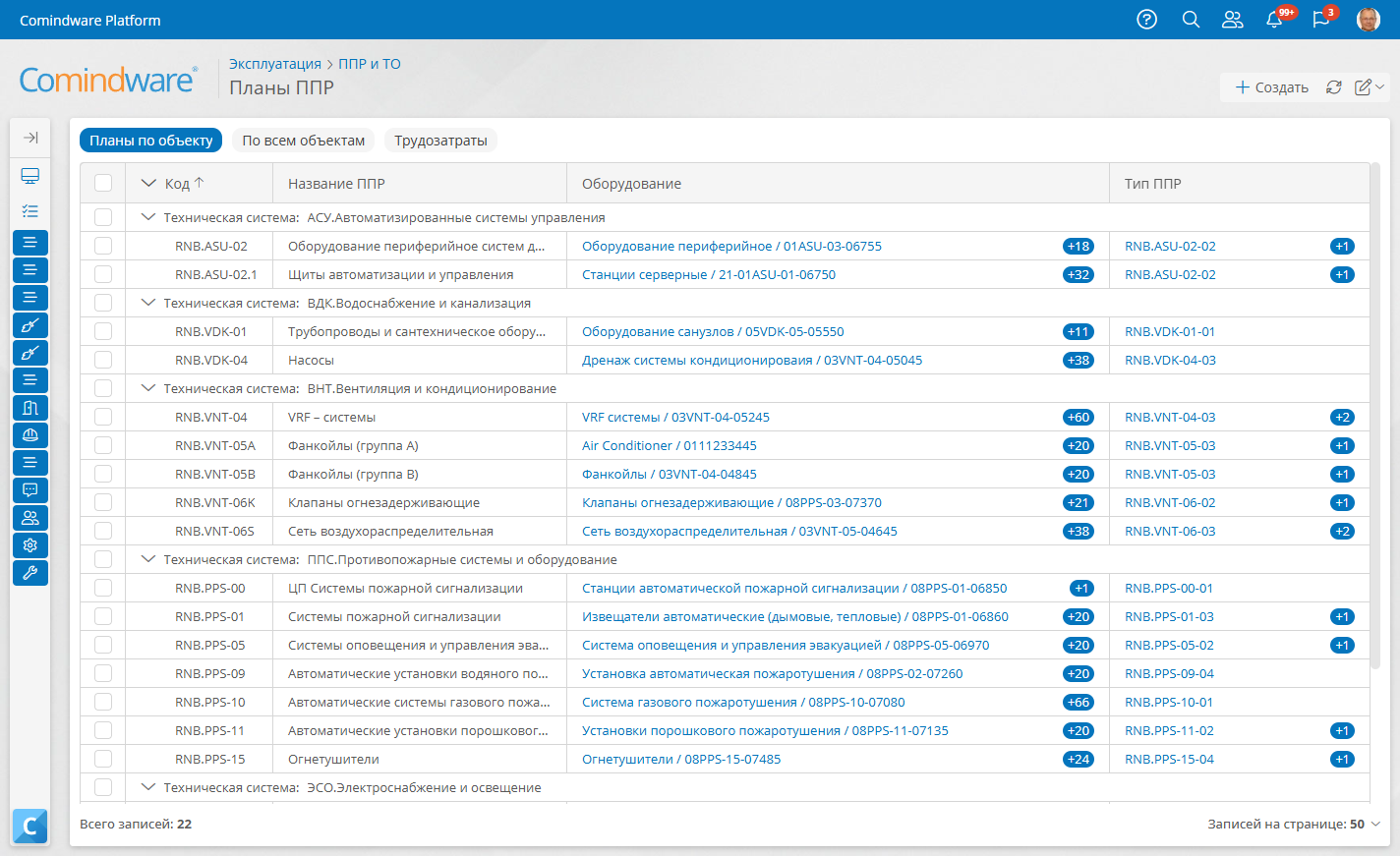Check the RNB.PPS-00 row checkbox

(103, 589)
